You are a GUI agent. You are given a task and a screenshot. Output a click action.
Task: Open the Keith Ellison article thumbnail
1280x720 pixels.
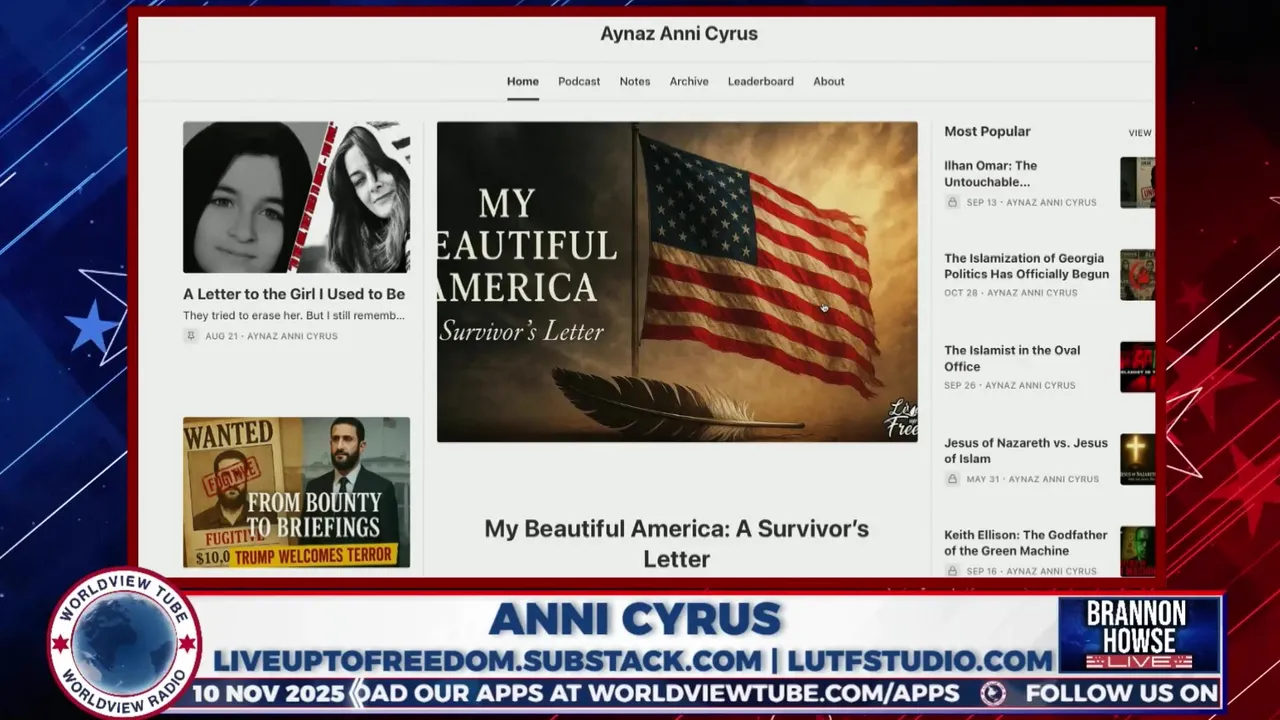pos(1137,551)
